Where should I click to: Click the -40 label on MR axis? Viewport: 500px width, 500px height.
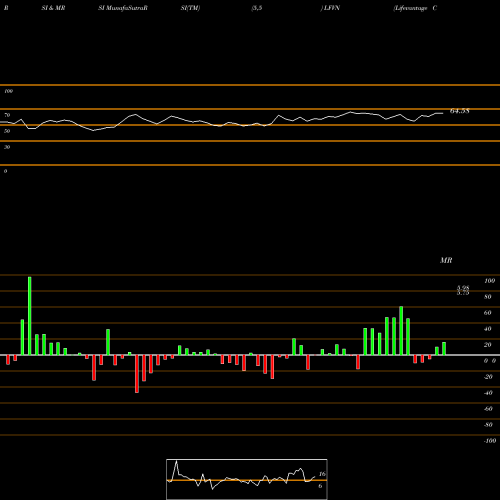tap(488, 393)
